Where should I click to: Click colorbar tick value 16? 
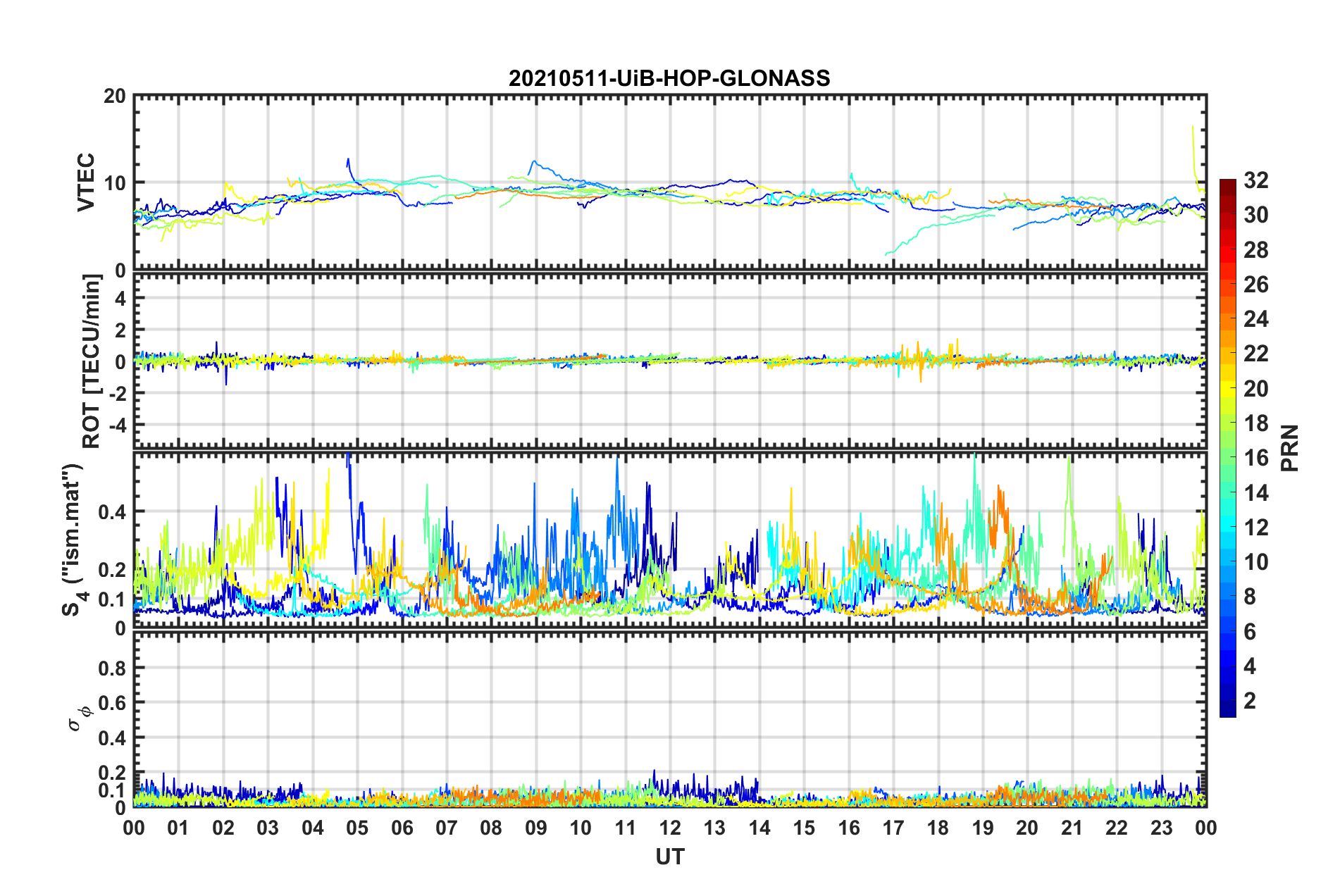1255,458
